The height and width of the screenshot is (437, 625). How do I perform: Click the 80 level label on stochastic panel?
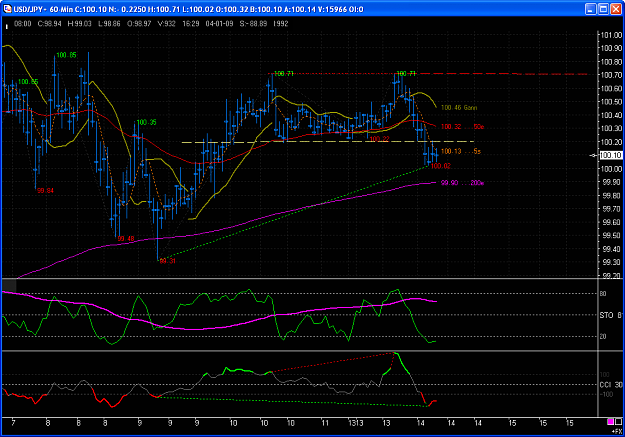pos(603,294)
